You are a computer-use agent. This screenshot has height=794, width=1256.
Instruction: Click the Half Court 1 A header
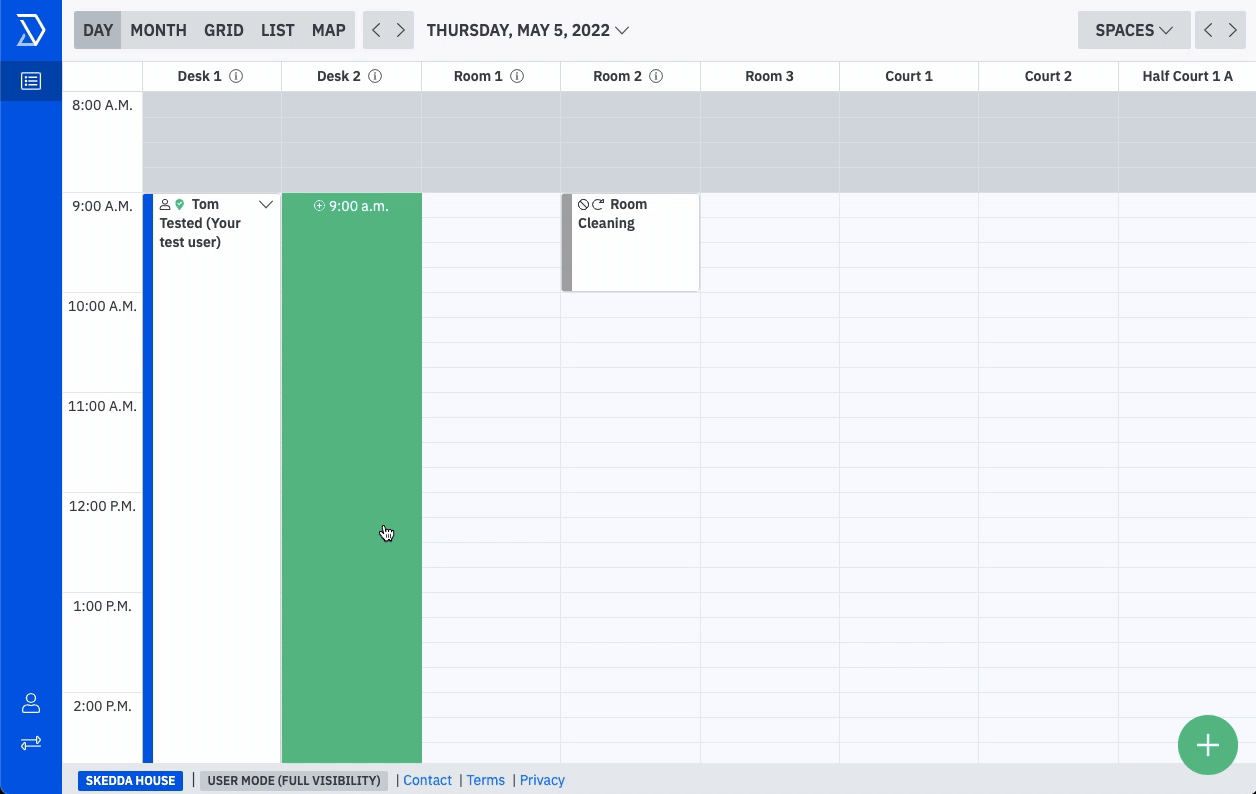pyautogui.click(x=1188, y=76)
